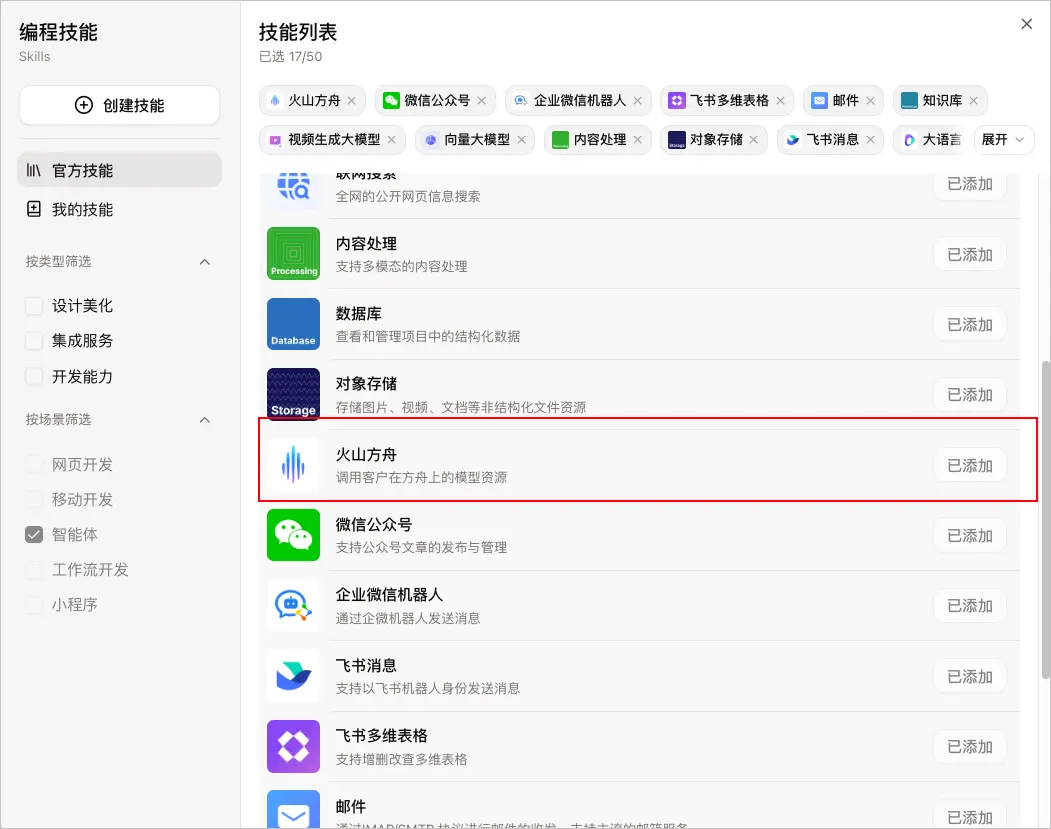Open the 我的技能 tab
The width and height of the screenshot is (1051, 829).
pos(119,209)
